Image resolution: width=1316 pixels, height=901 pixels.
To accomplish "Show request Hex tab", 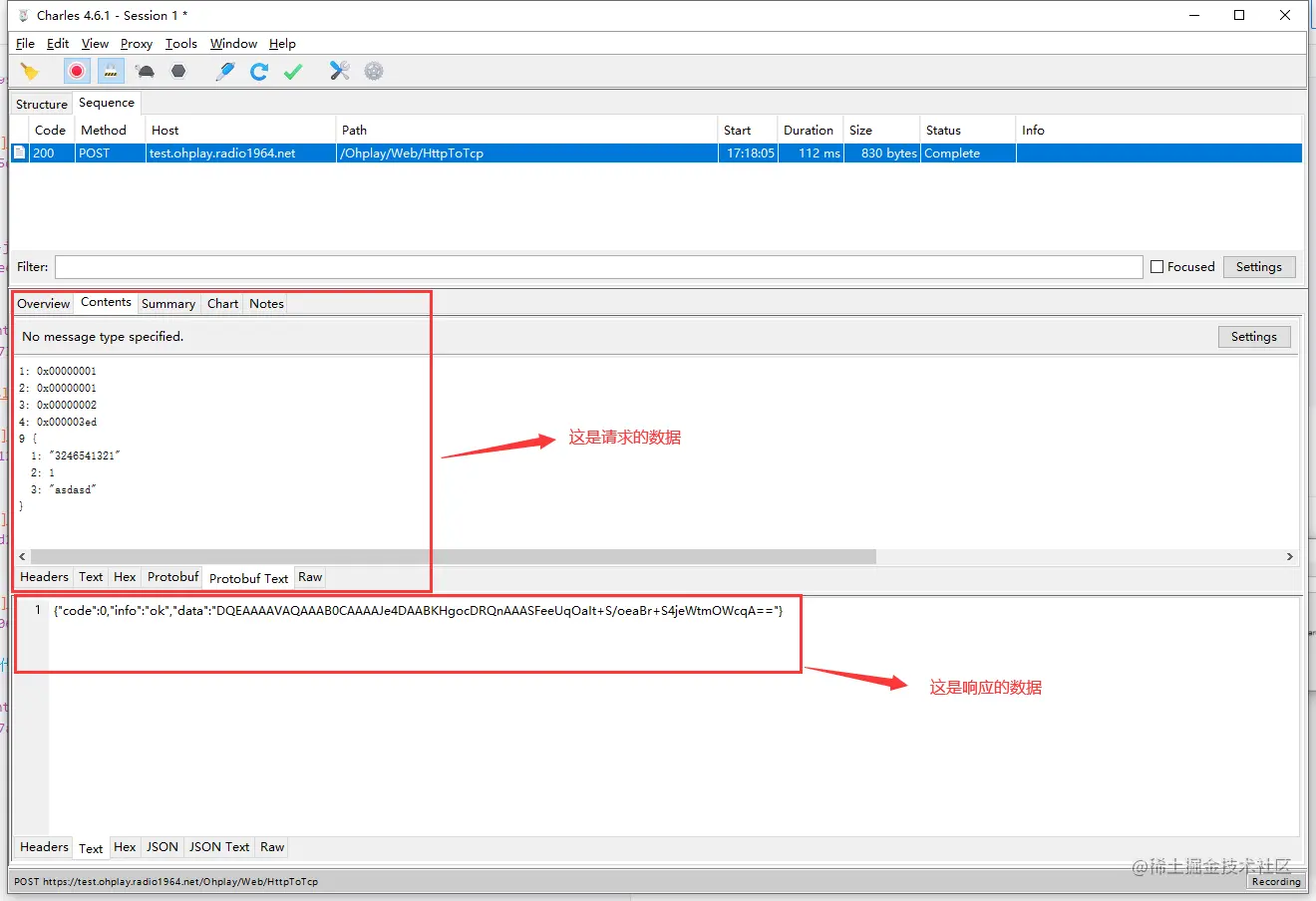I will 125,577.
